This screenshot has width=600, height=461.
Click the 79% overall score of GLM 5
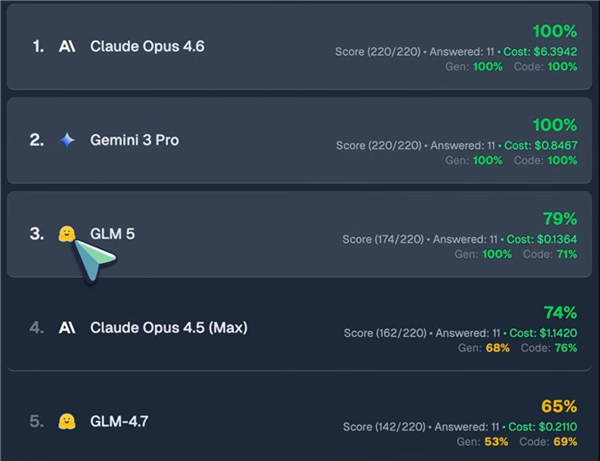point(560,219)
